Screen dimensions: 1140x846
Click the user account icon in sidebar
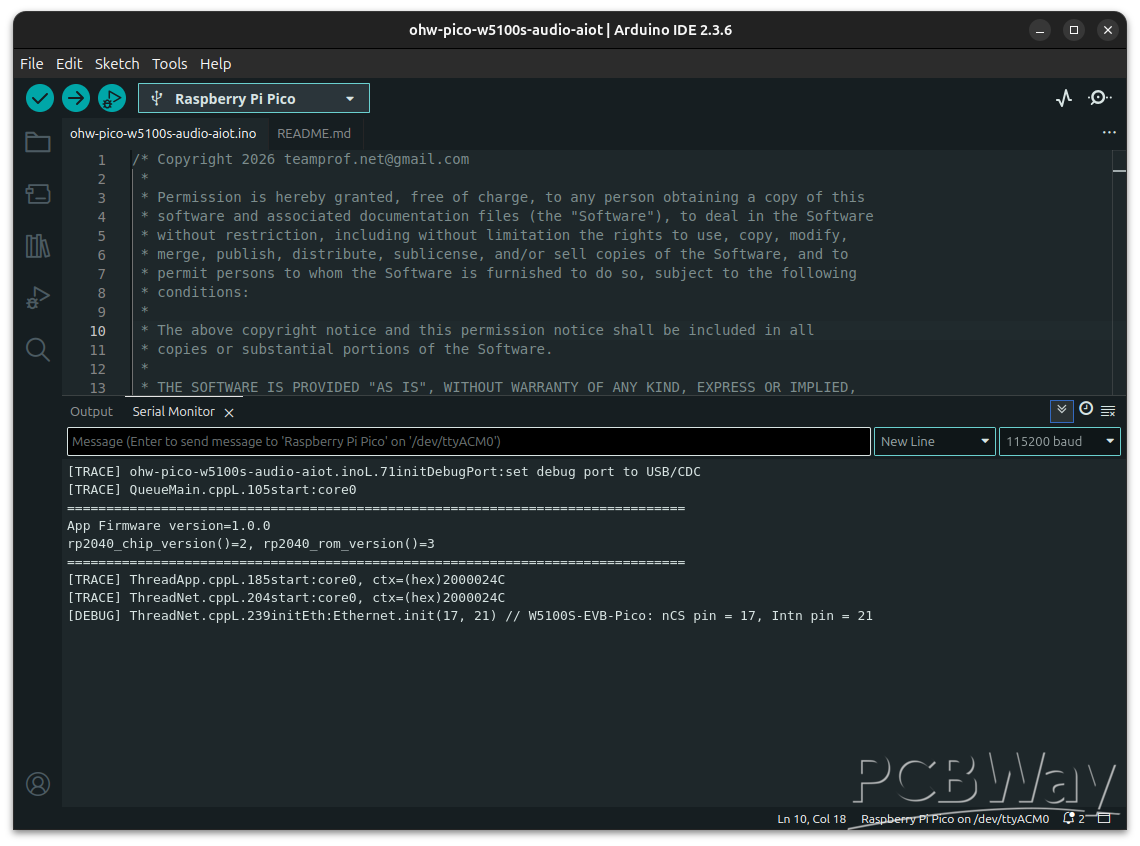pyautogui.click(x=38, y=783)
